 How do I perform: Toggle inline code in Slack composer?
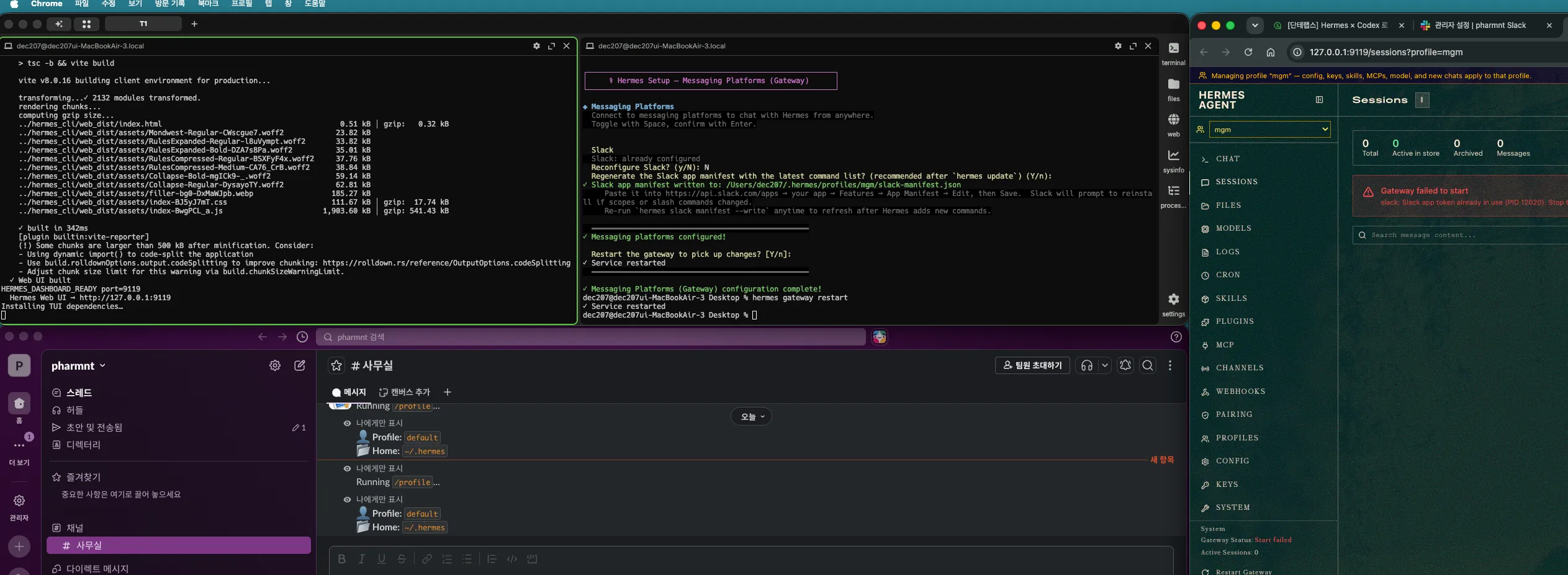pyautogui.click(x=512, y=559)
